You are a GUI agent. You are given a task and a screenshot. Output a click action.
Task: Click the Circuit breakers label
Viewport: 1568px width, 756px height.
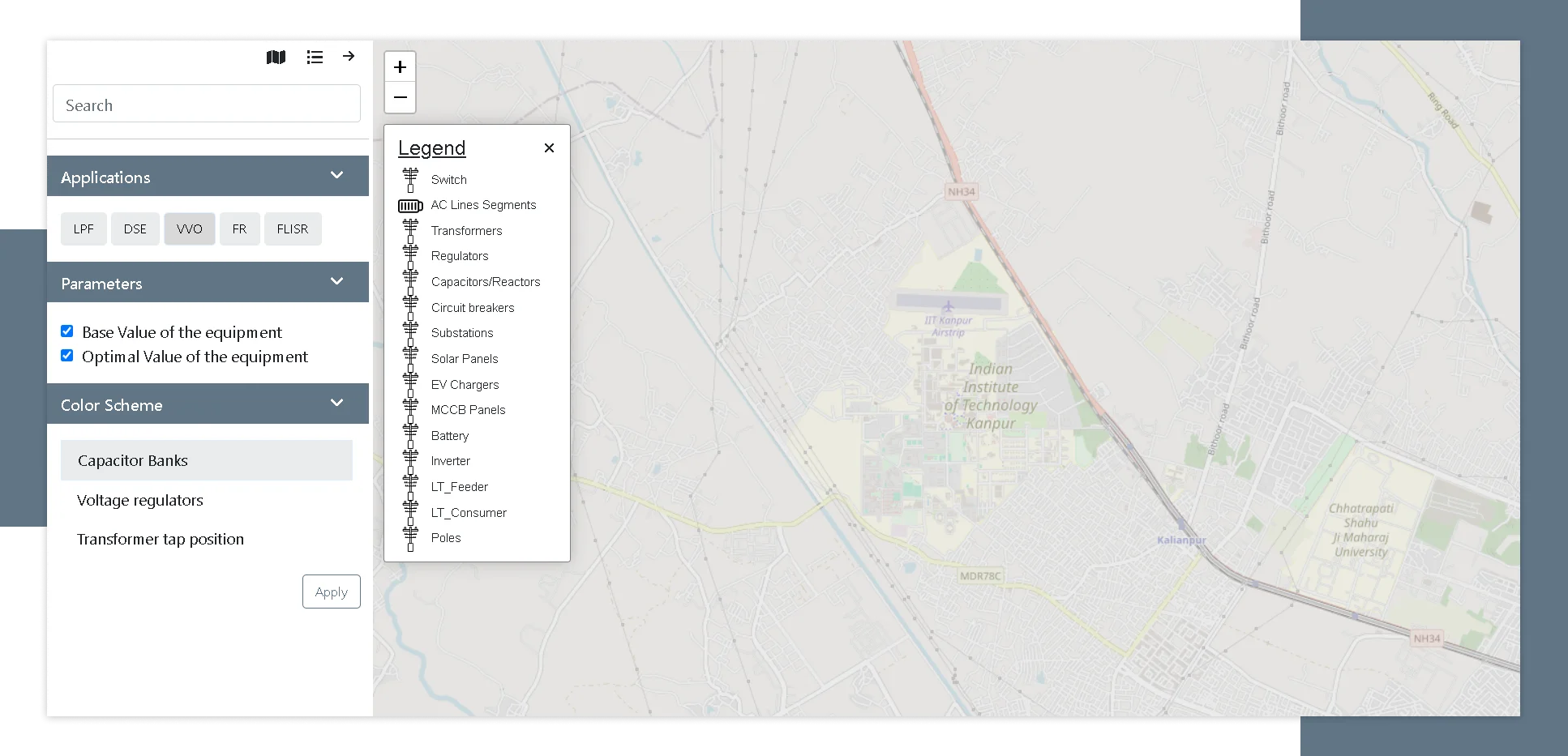coord(473,308)
